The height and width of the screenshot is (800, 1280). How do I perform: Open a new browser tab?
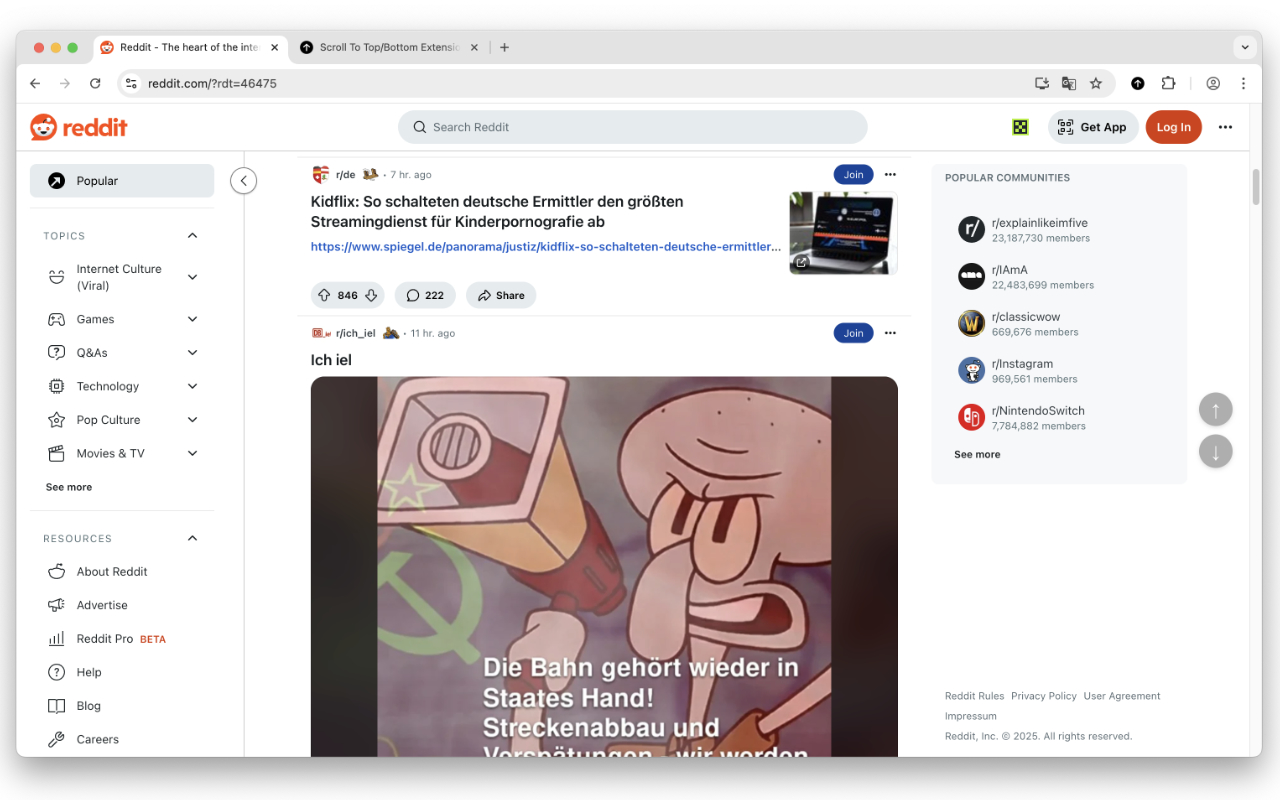(x=504, y=47)
